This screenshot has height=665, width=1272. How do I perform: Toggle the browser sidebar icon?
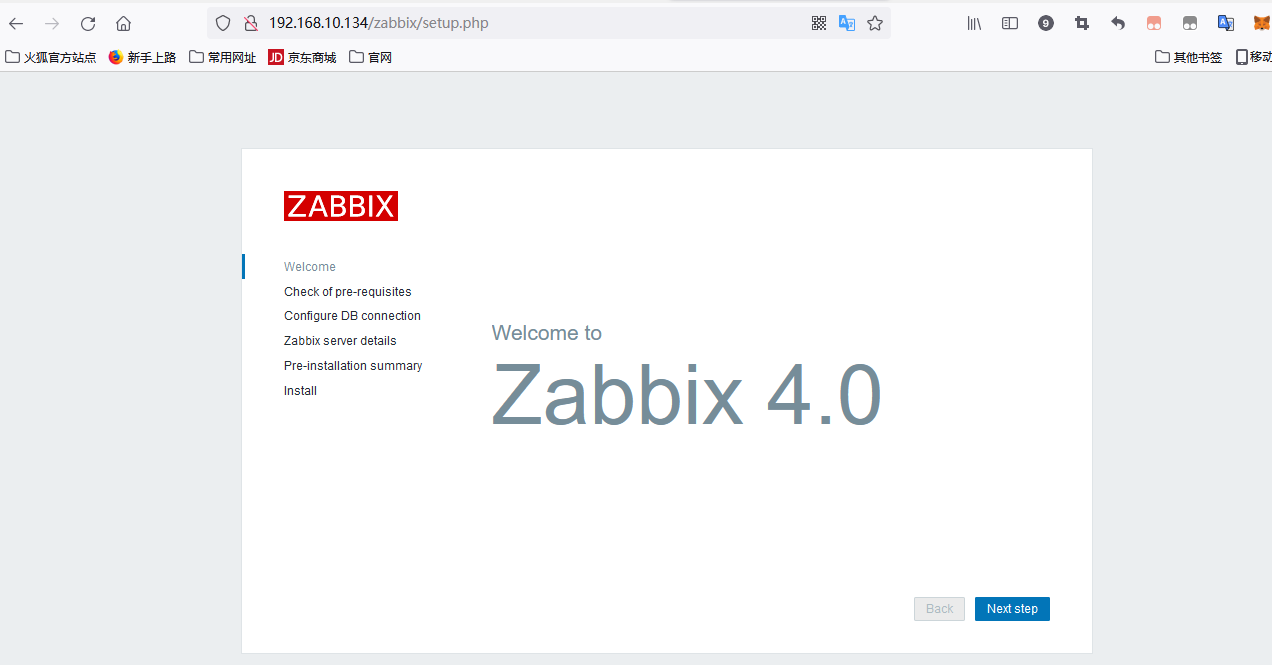click(x=1010, y=23)
